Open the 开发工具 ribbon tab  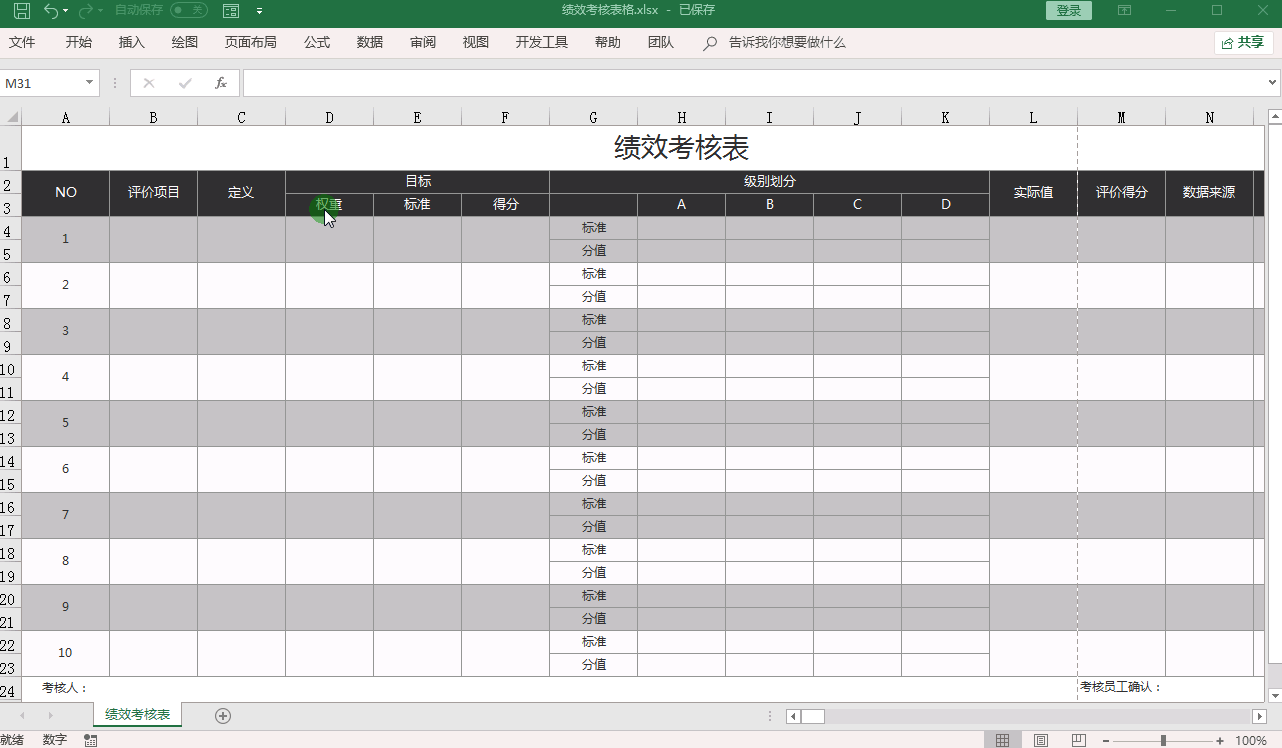tap(542, 42)
